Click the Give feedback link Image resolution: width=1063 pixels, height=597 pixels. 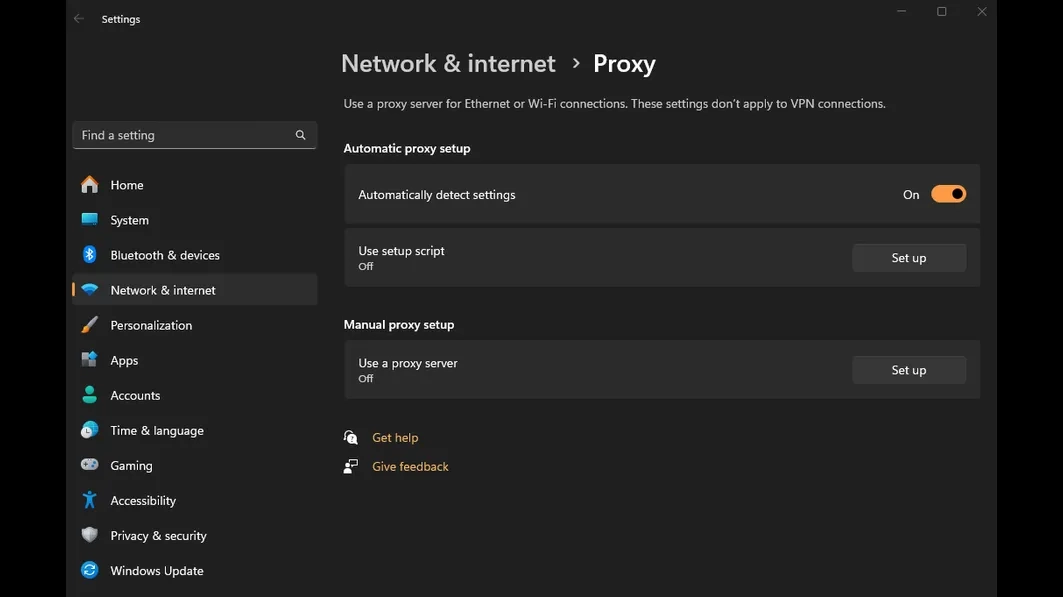tap(410, 467)
